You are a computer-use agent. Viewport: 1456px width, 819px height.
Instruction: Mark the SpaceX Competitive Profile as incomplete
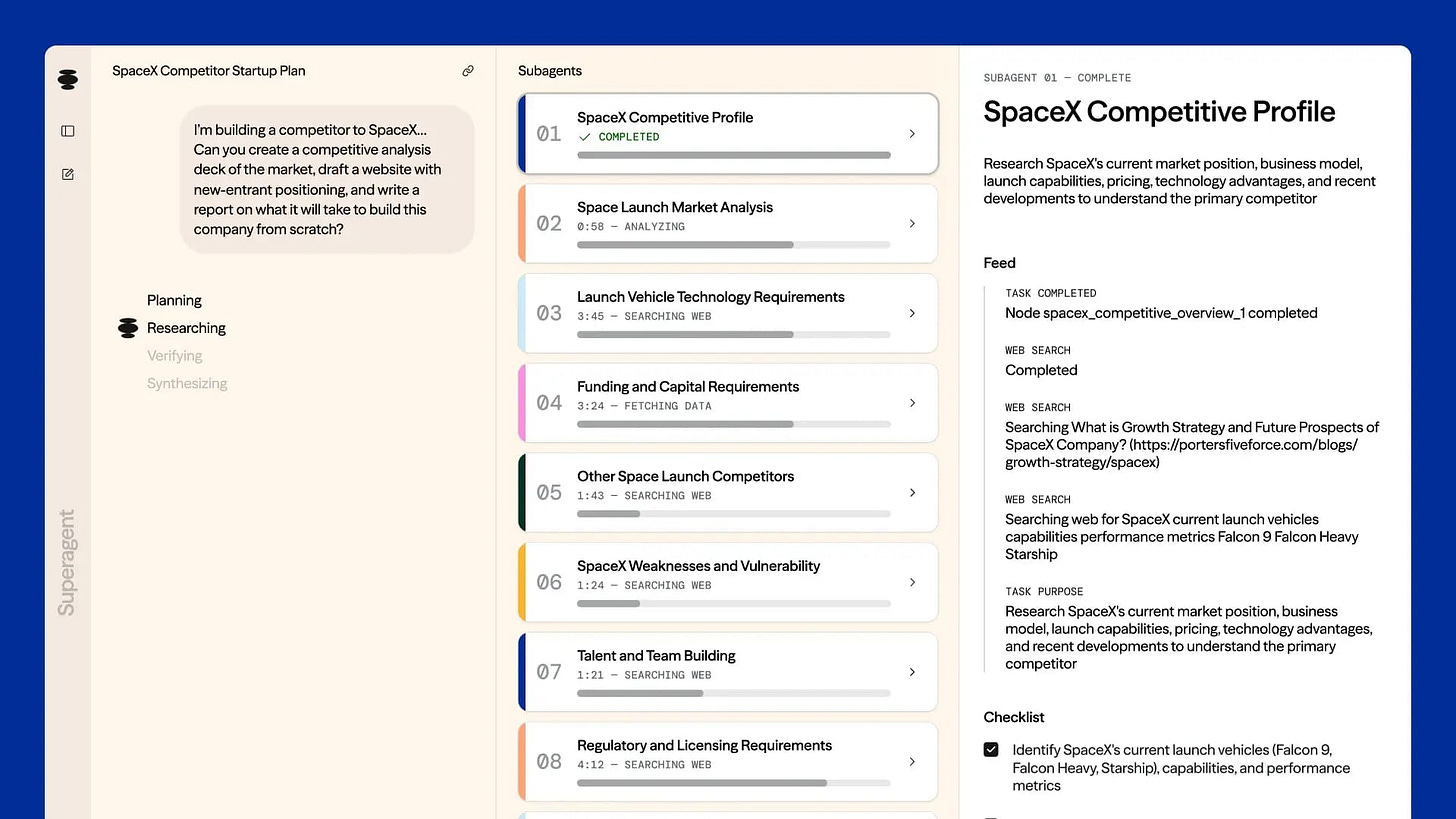(x=583, y=136)
